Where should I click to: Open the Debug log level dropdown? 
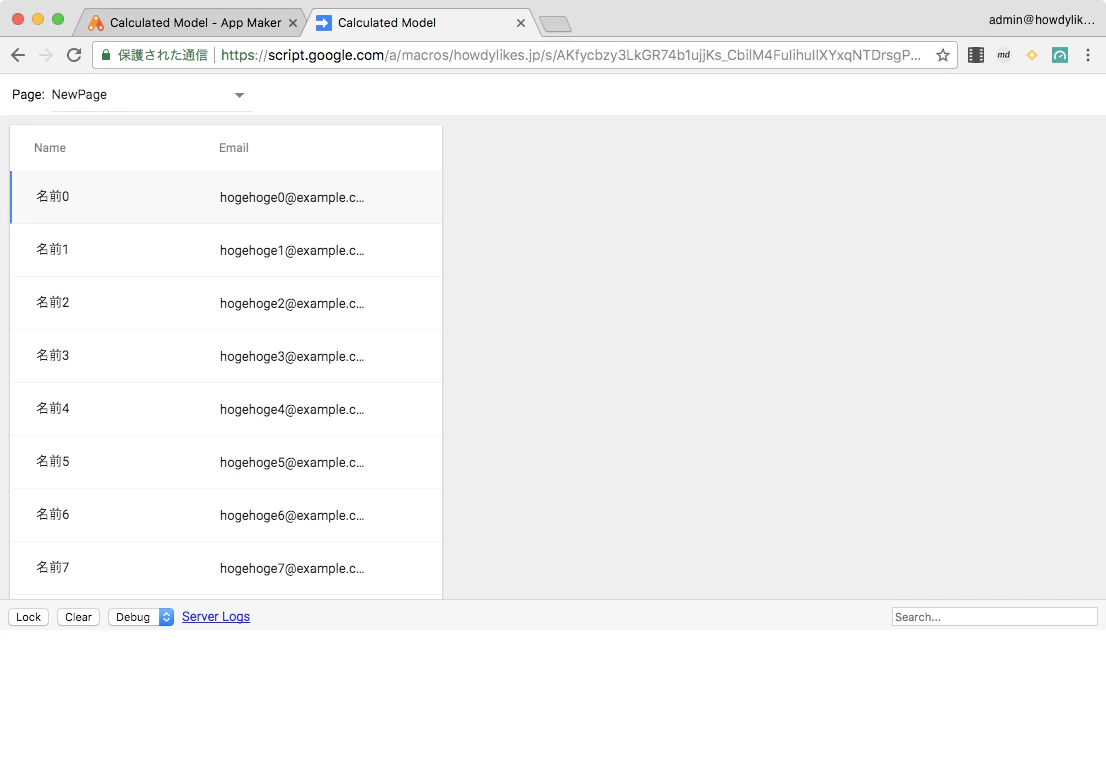pos(141,617)
